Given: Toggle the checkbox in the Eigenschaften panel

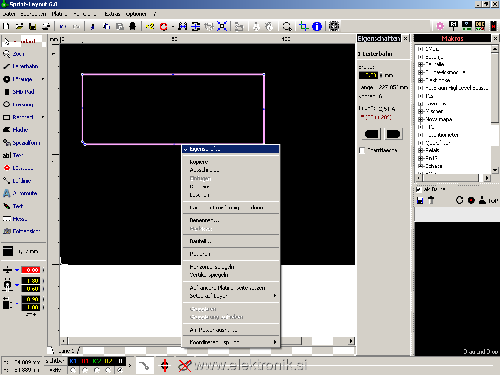Looking at the screenshot, I should (x=362, y=150).
